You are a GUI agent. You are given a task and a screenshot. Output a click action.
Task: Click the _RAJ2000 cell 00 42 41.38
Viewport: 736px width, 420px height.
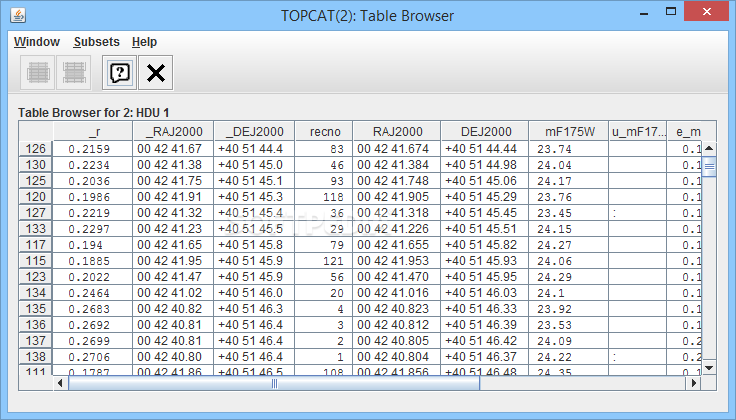173,165
